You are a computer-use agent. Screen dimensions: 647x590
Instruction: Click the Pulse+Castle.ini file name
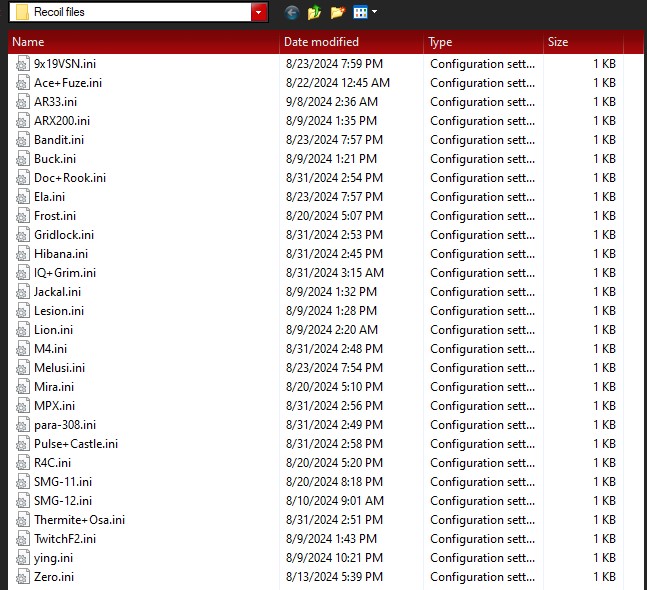pos(76,444)
